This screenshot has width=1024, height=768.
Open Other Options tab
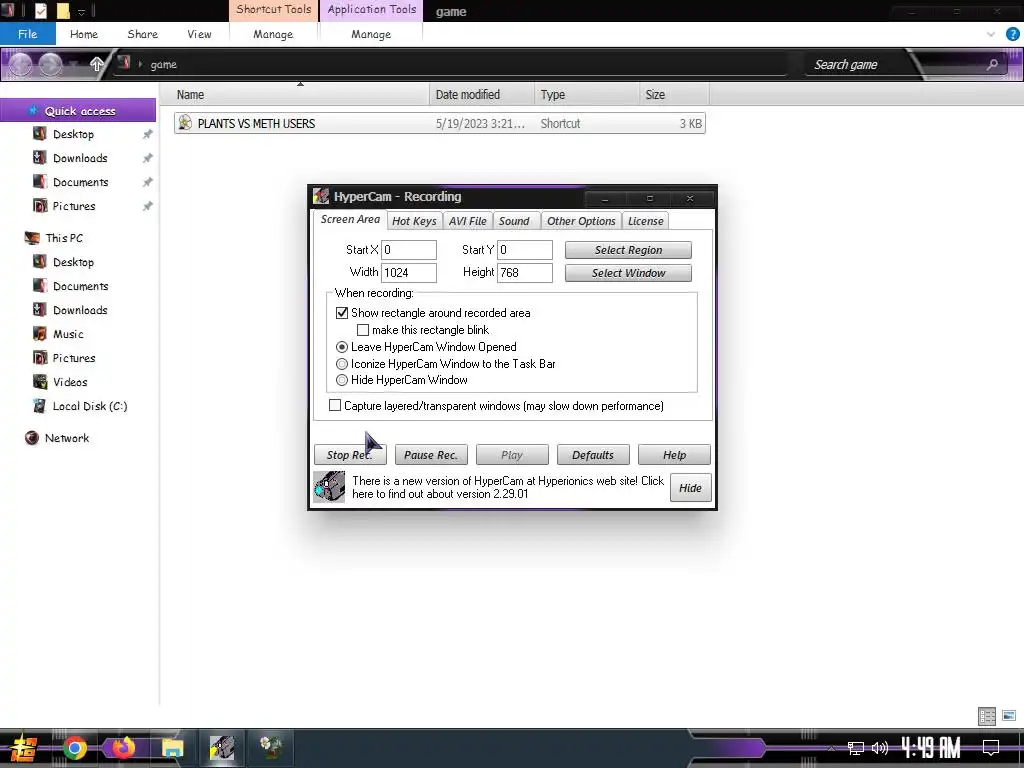[x=581, y=221]
